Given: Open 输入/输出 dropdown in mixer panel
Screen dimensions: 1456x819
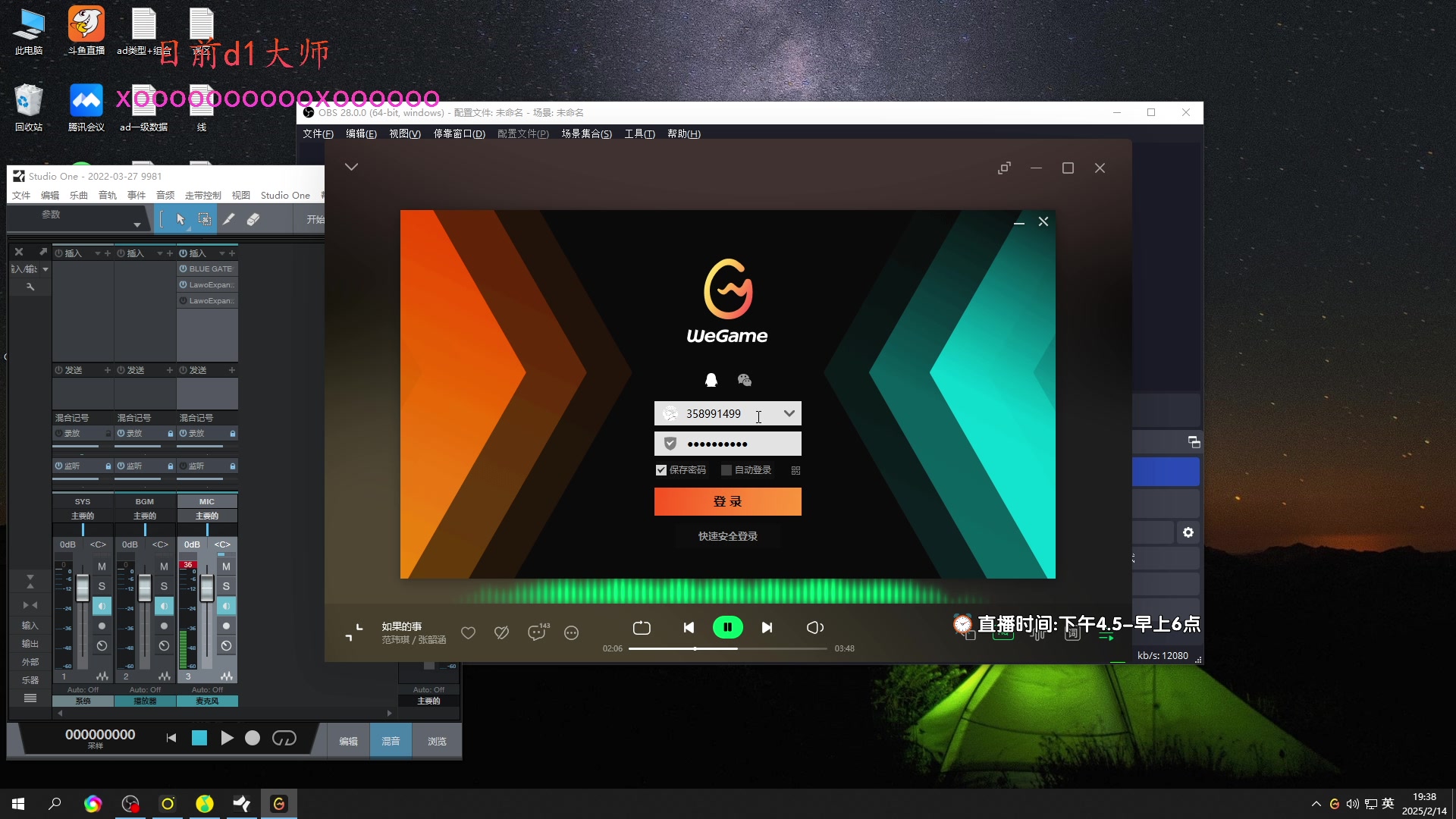Looking at the screenshot, I should (30, 269).
